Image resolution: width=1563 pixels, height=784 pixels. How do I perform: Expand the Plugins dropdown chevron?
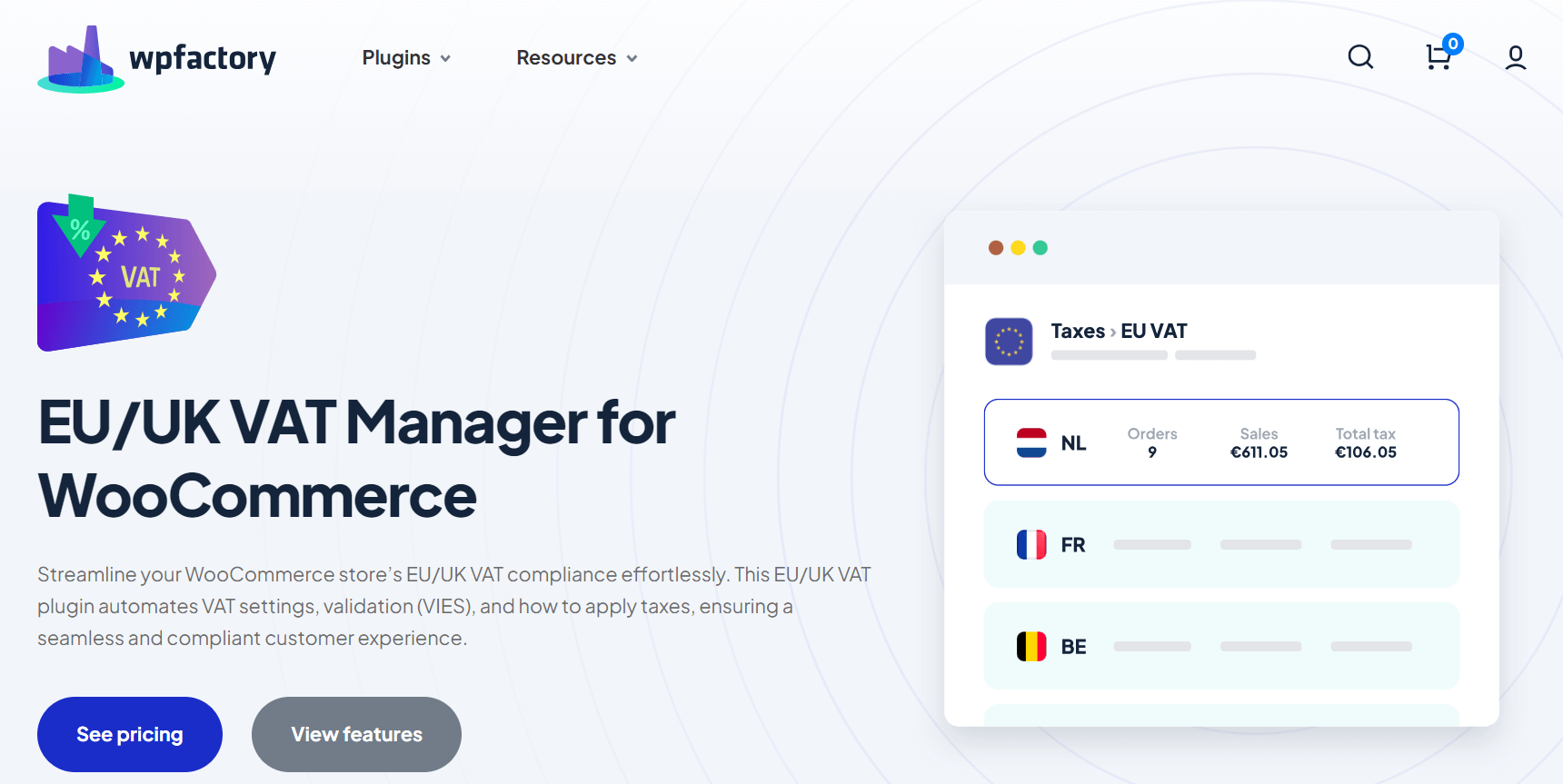coord(445,59)
